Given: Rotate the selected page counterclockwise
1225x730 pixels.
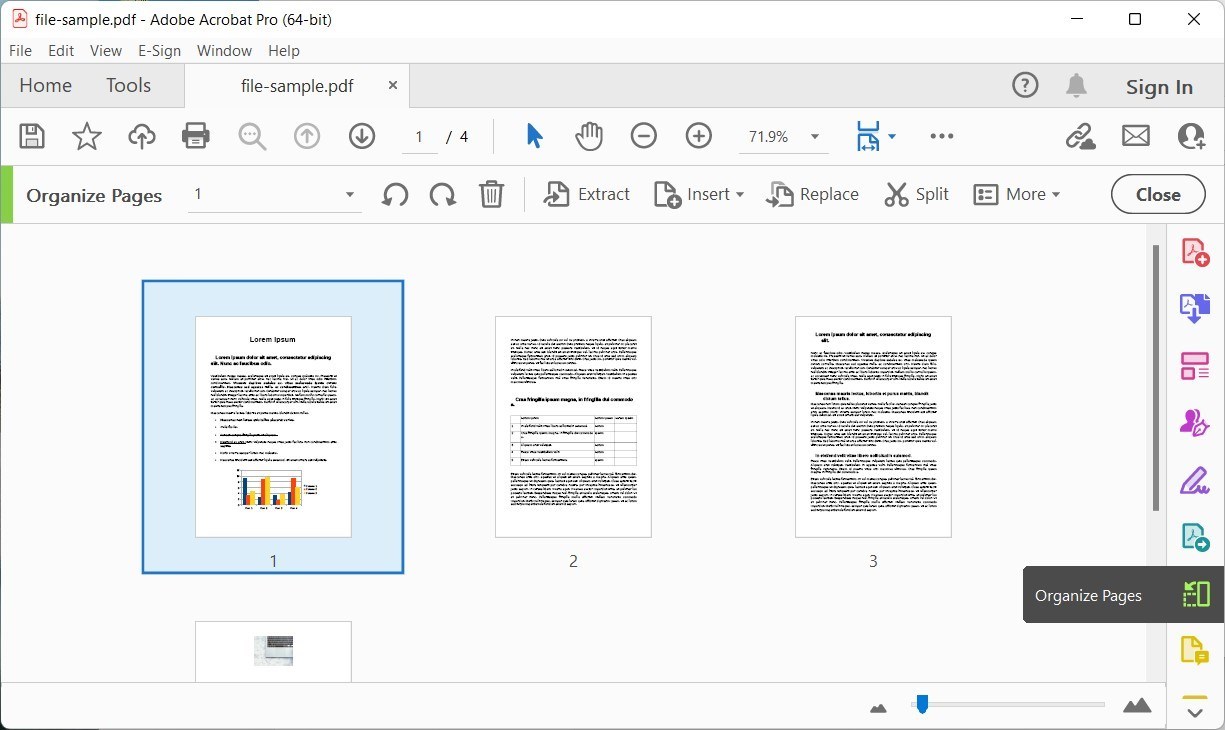Looking at the screenshot, I should tap(394, 194).
